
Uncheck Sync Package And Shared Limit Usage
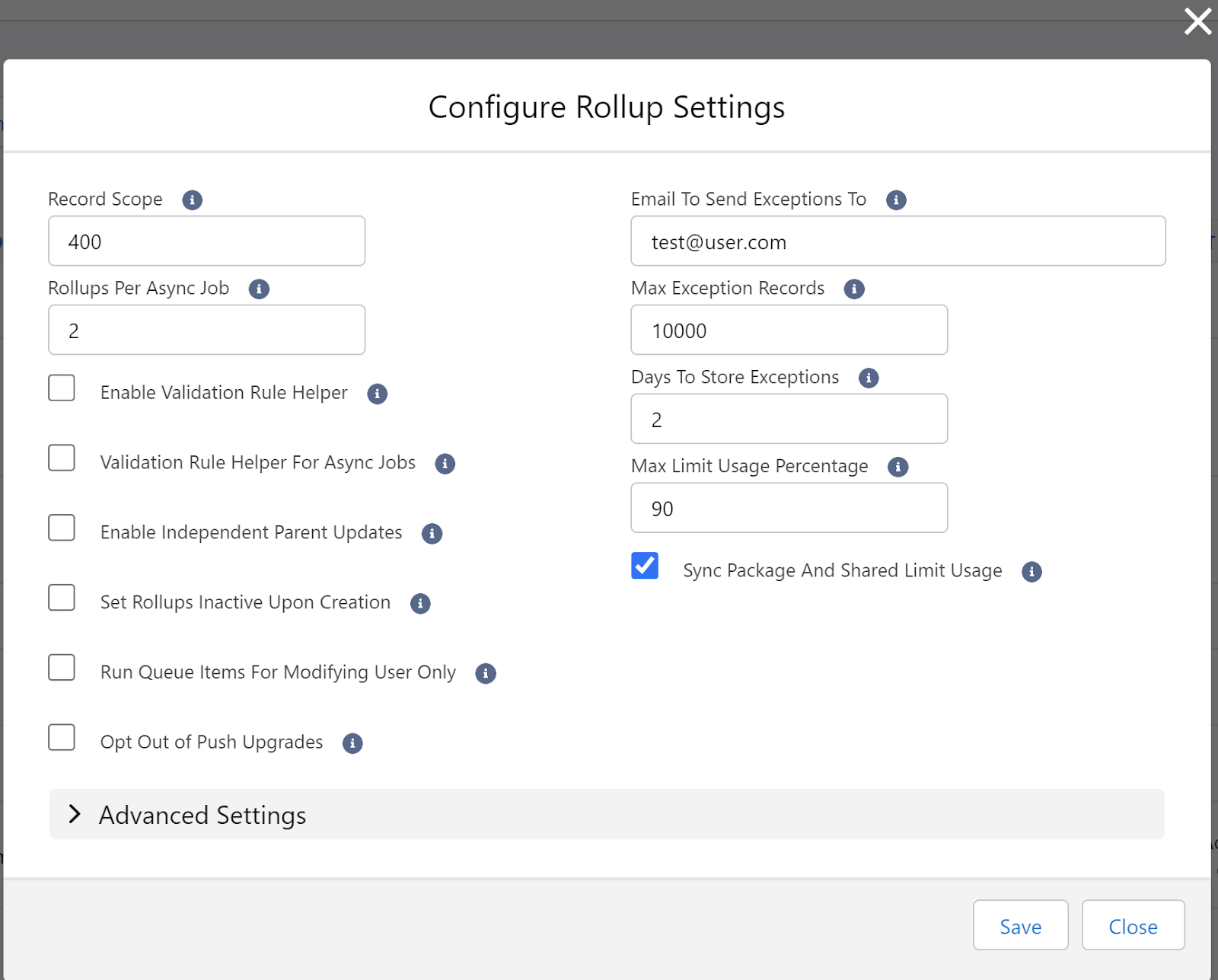click(645, 566)
